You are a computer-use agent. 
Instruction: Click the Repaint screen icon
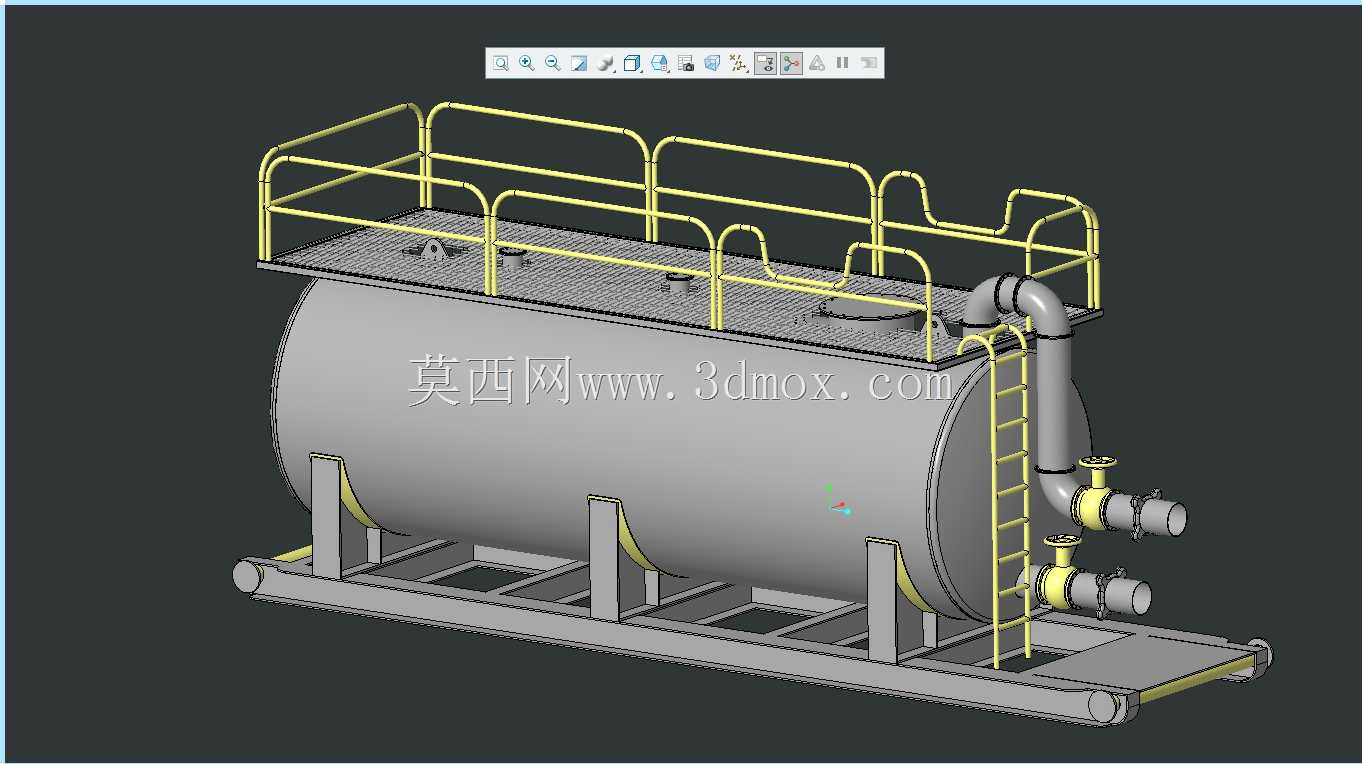tap(579, 63)
